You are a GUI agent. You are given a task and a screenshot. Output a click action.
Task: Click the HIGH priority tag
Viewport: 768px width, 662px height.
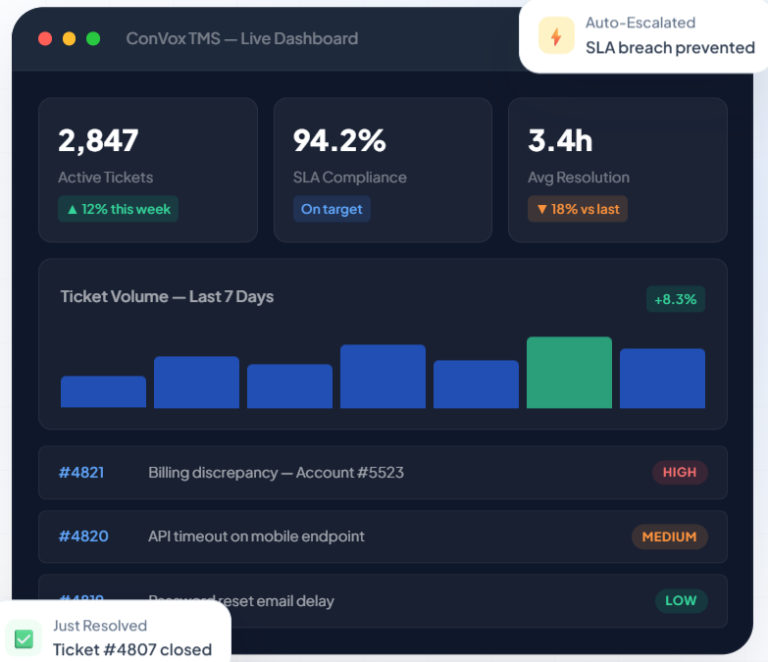[x=680, y=473]
